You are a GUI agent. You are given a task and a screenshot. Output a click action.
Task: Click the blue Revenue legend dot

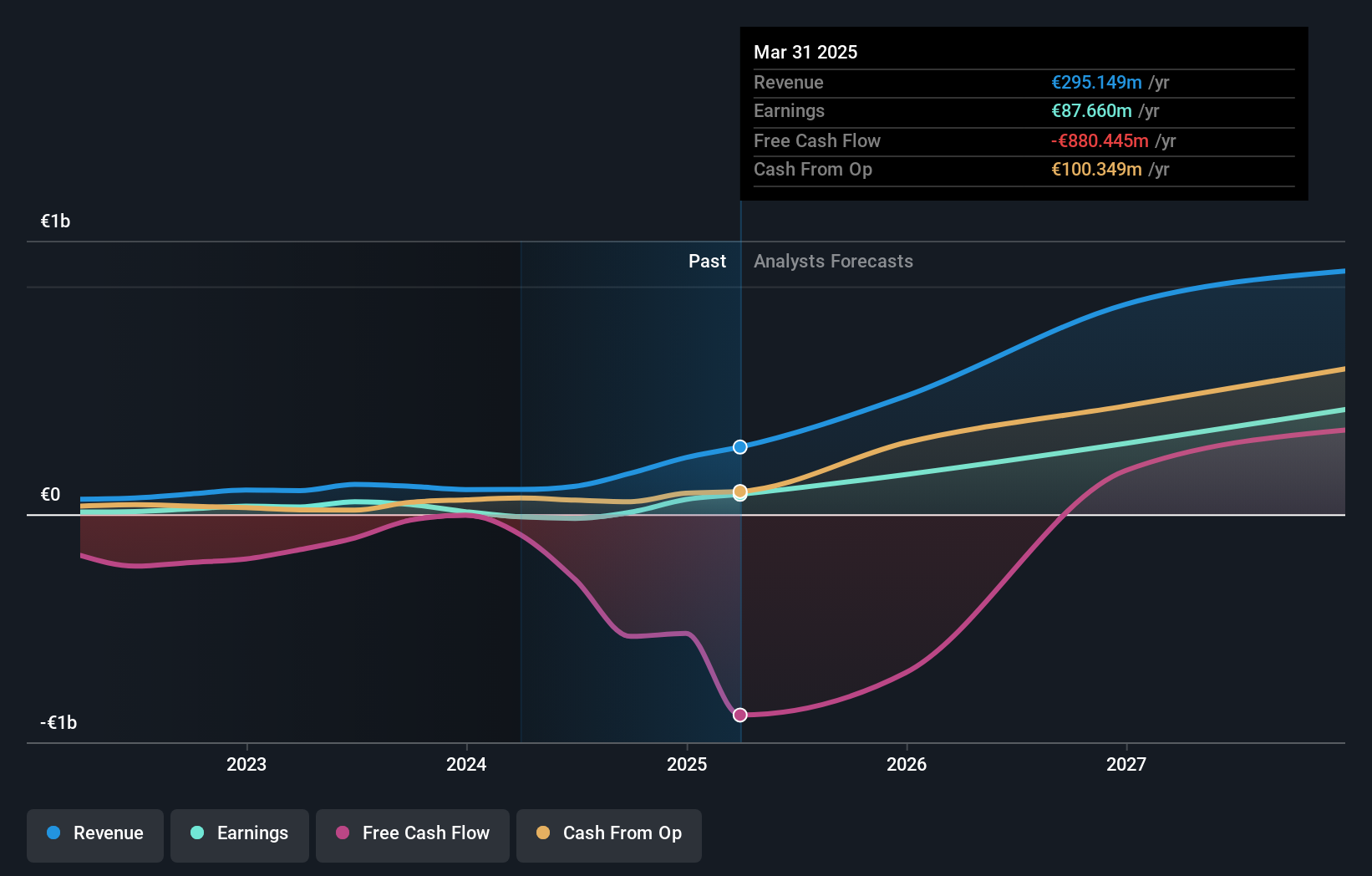[x=55, y=833]
